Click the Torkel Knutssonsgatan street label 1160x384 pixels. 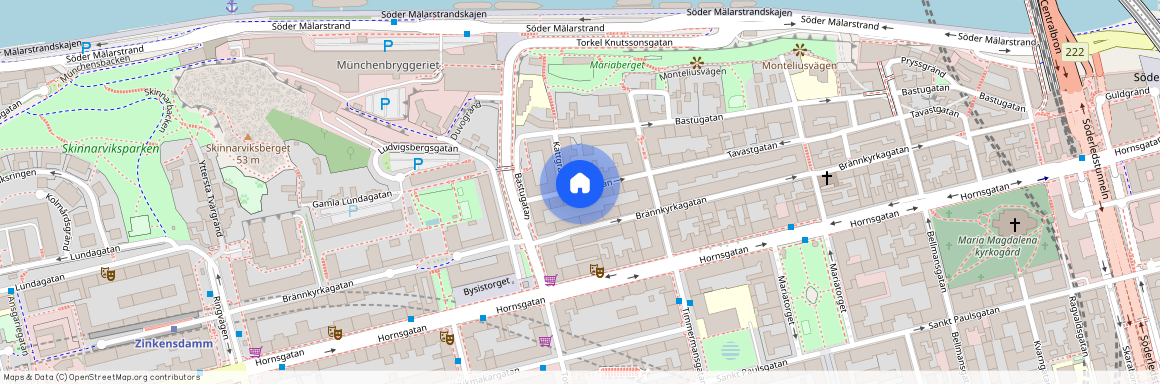(624, 42)
